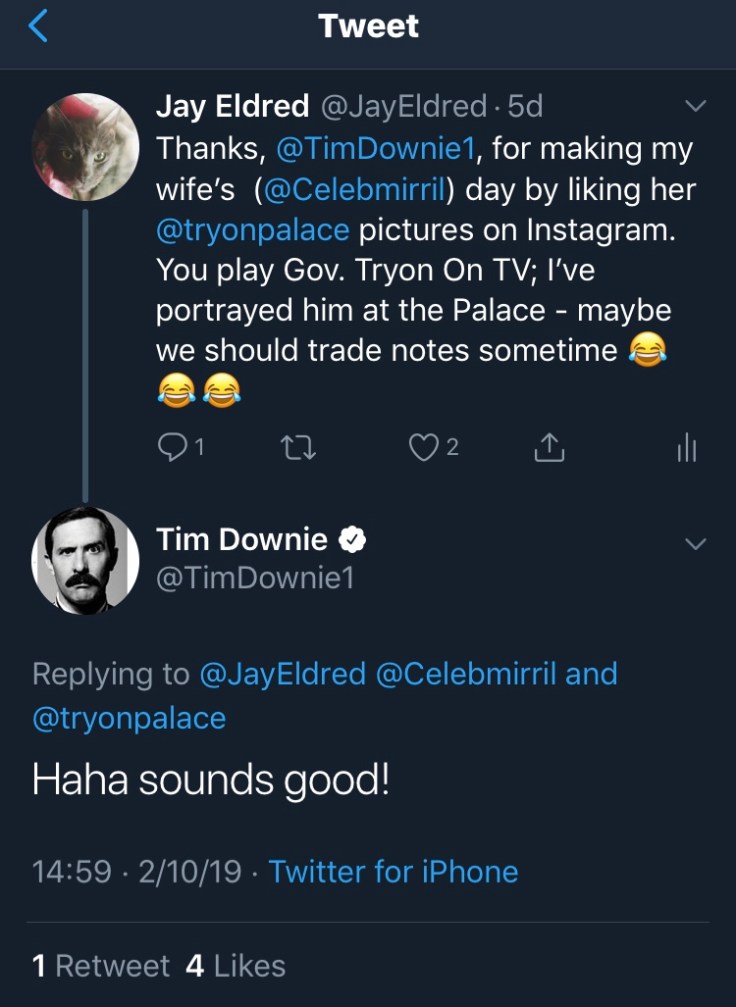Open Tim Downie's tweet options chevron

tap(695, 543)
